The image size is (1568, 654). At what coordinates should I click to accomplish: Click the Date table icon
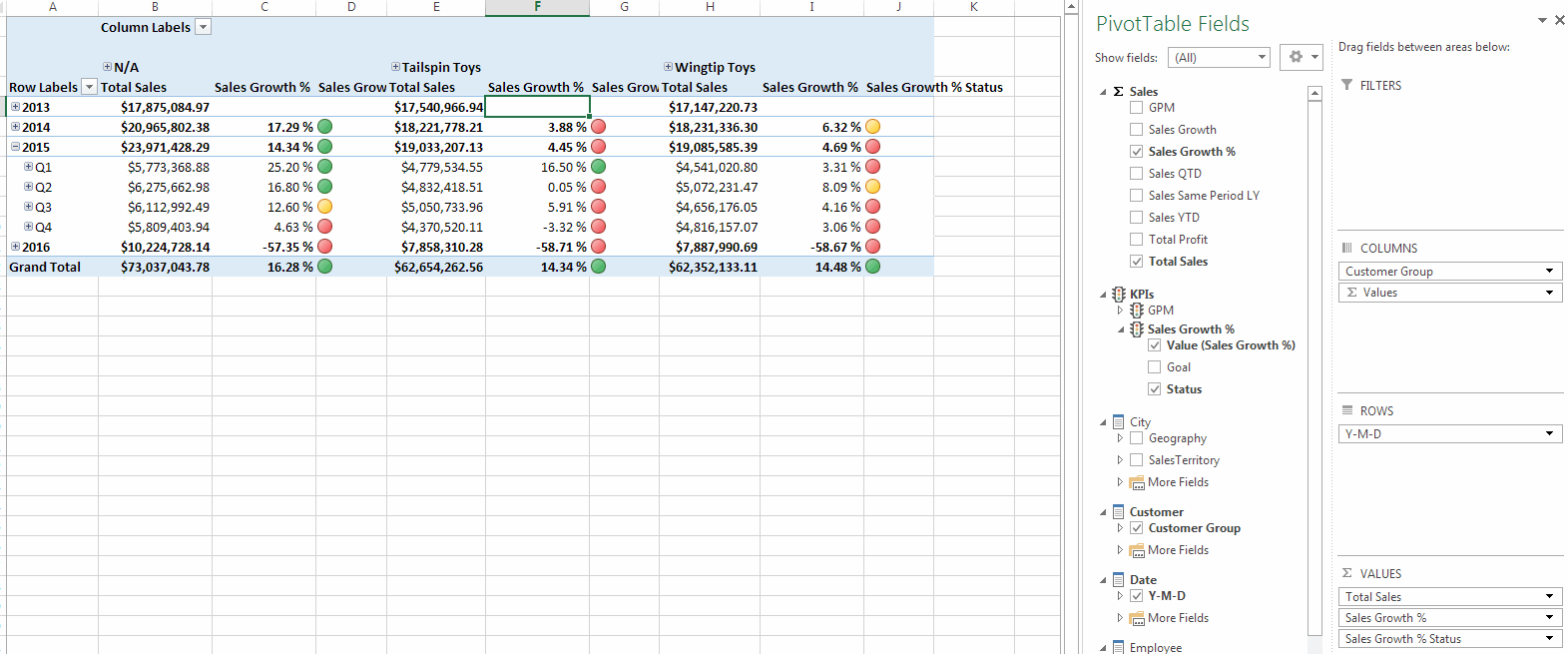(1119, 580)
